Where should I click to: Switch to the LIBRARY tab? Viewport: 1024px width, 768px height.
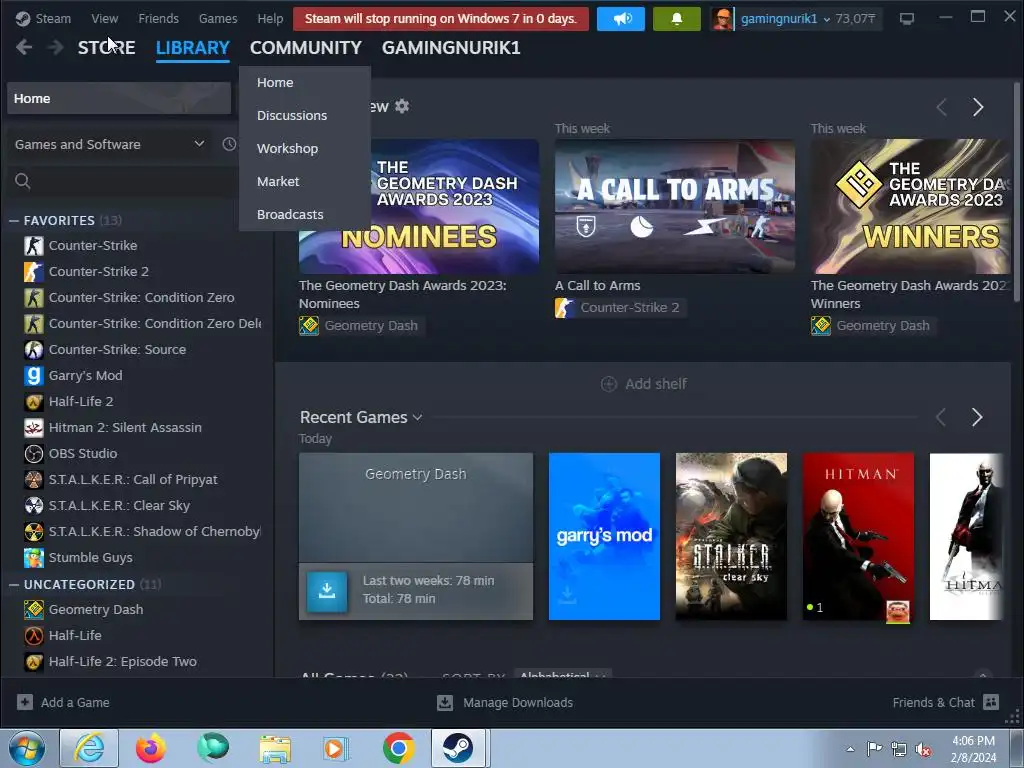[x=193, y=48]
